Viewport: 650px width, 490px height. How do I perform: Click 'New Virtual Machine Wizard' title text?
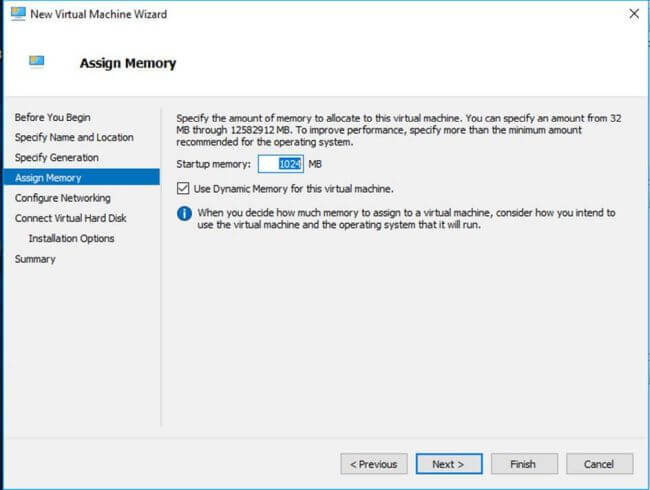click(x=99, y=14)
